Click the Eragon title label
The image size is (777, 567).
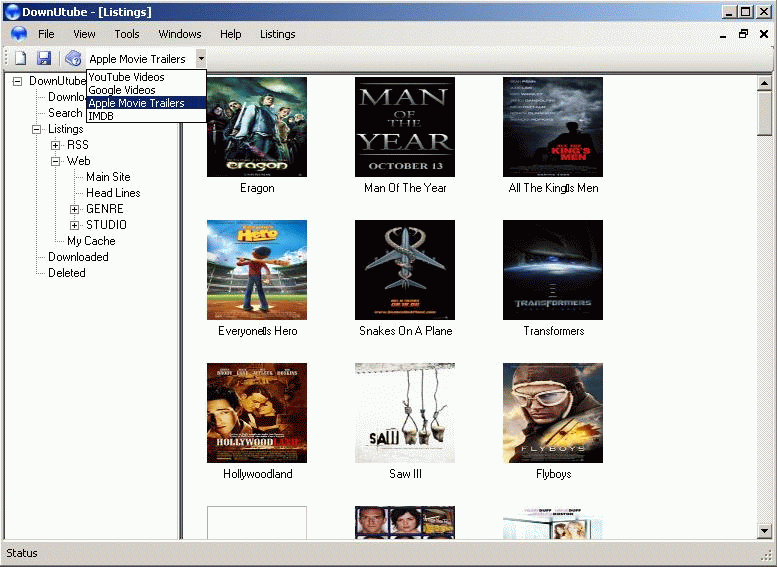(257, 188)
